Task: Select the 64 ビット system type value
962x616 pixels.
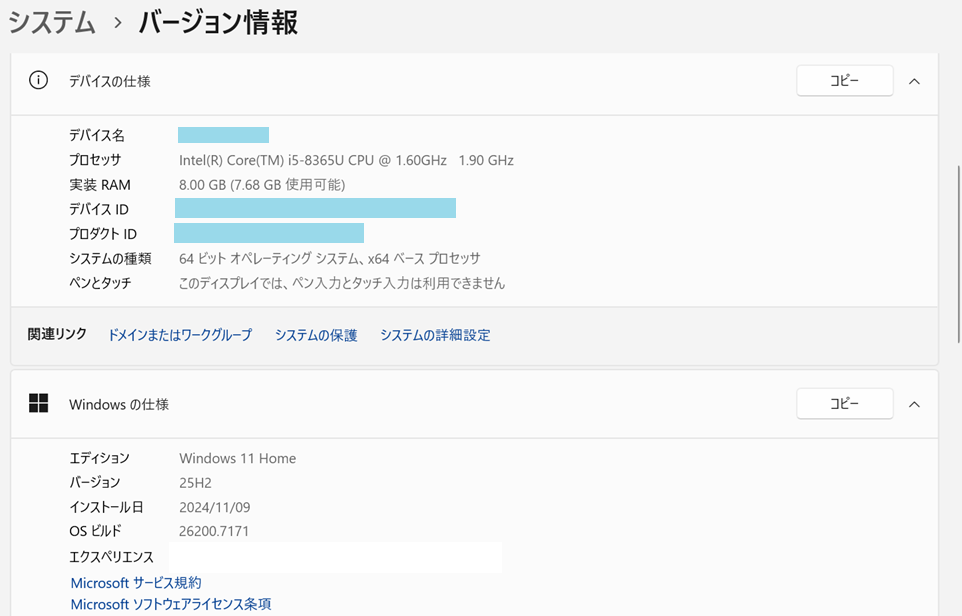Action: coord(329,258)
